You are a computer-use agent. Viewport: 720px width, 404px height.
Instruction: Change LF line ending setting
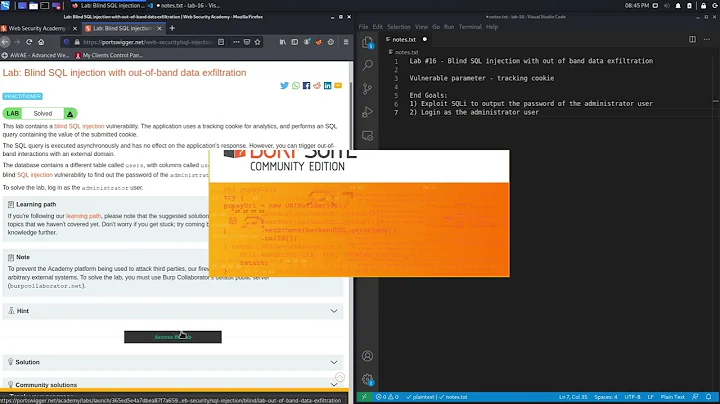pos(650,397)
